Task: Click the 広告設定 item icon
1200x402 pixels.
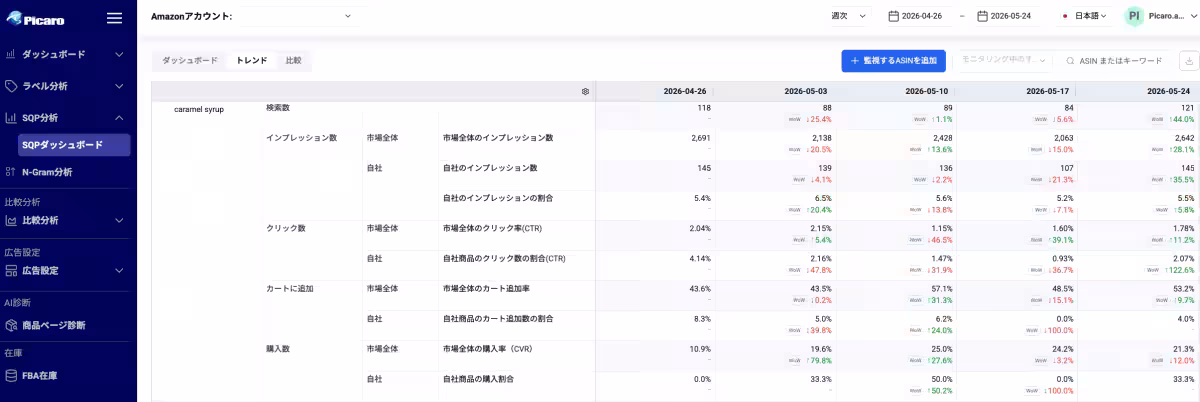Action: pyautogui.click(x=11, y=271)
